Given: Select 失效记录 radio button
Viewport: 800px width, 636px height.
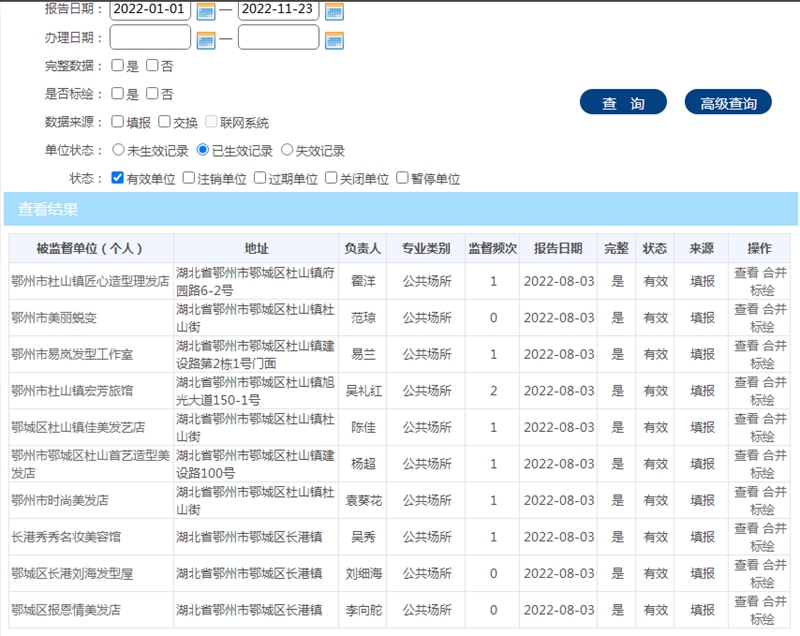Looking at the screenshot, I should click(x=287, y=150).
